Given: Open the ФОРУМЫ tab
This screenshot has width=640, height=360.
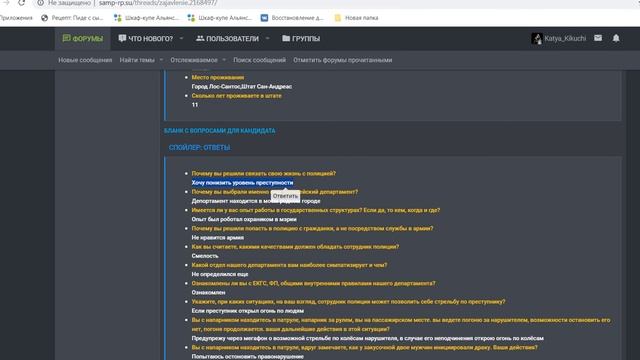Looking at the screenshot, I should coord(83,39).
